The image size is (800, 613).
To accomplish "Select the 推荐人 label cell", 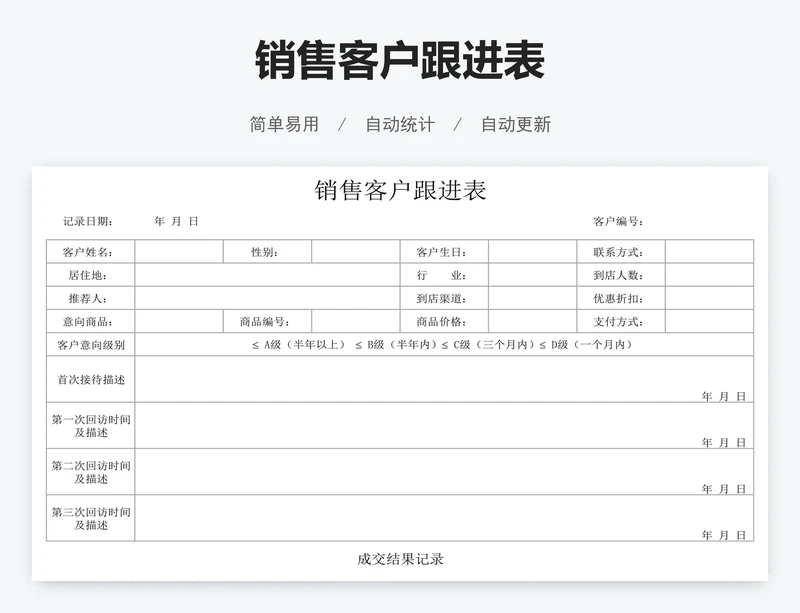I will (x=90, y=298).
